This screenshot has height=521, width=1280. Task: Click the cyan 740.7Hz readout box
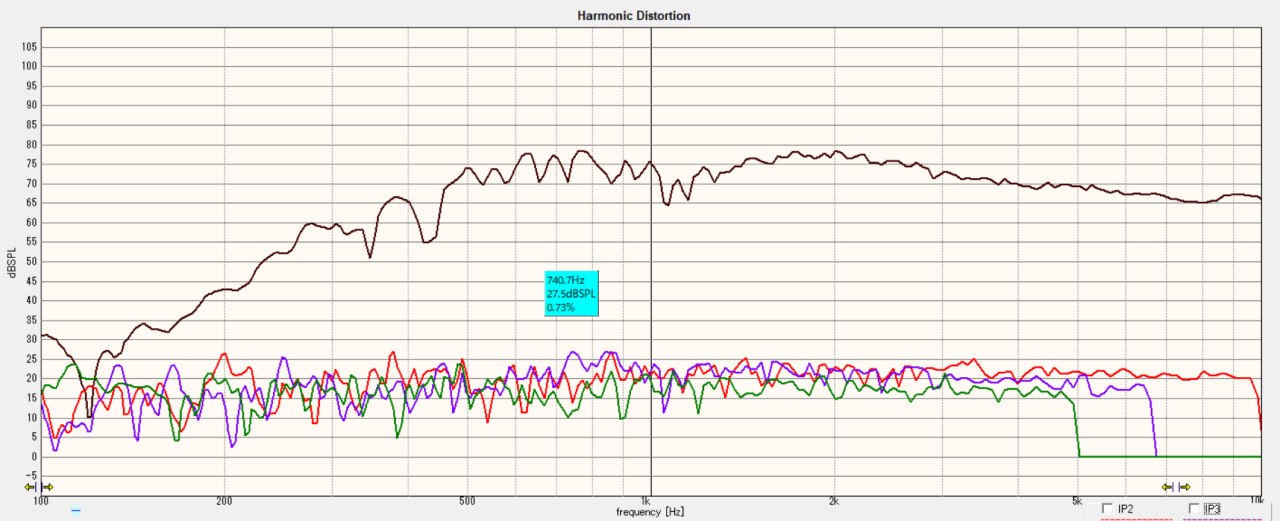(571, 294)
